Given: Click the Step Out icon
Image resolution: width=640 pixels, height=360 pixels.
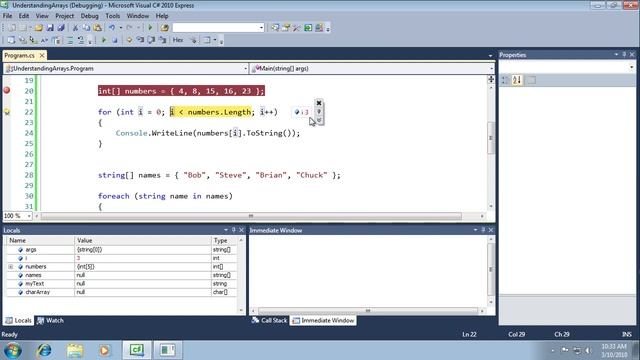Looking at the screenshot, I should pyautogui.click(x=162, y=40).
